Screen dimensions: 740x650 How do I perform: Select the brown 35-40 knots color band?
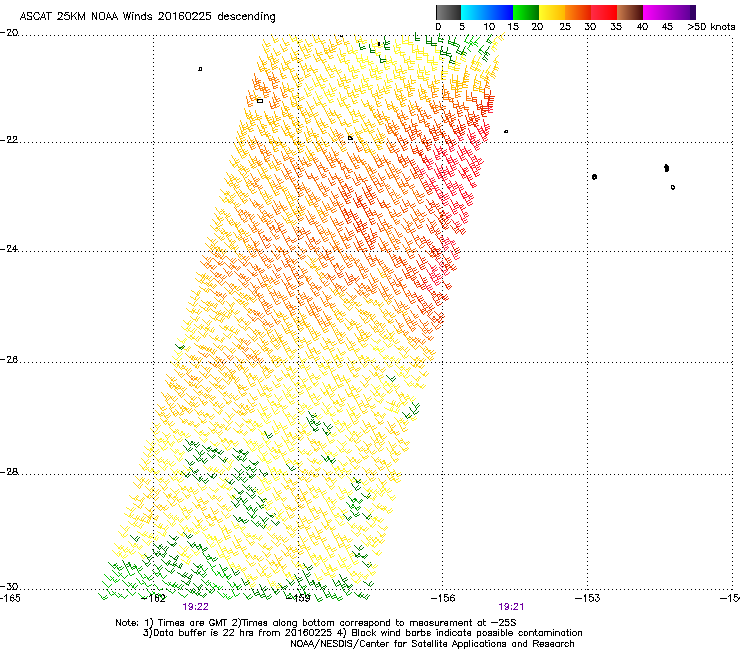[630, 12]
